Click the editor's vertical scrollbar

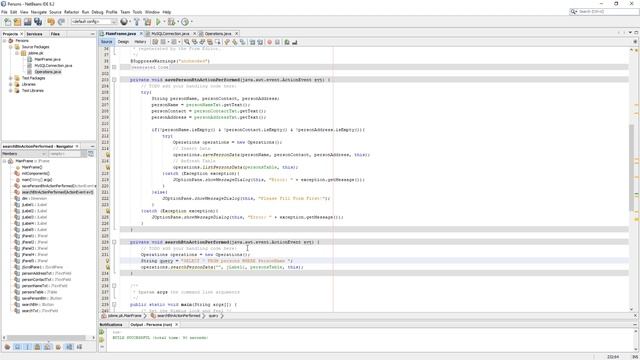(631, 167)
